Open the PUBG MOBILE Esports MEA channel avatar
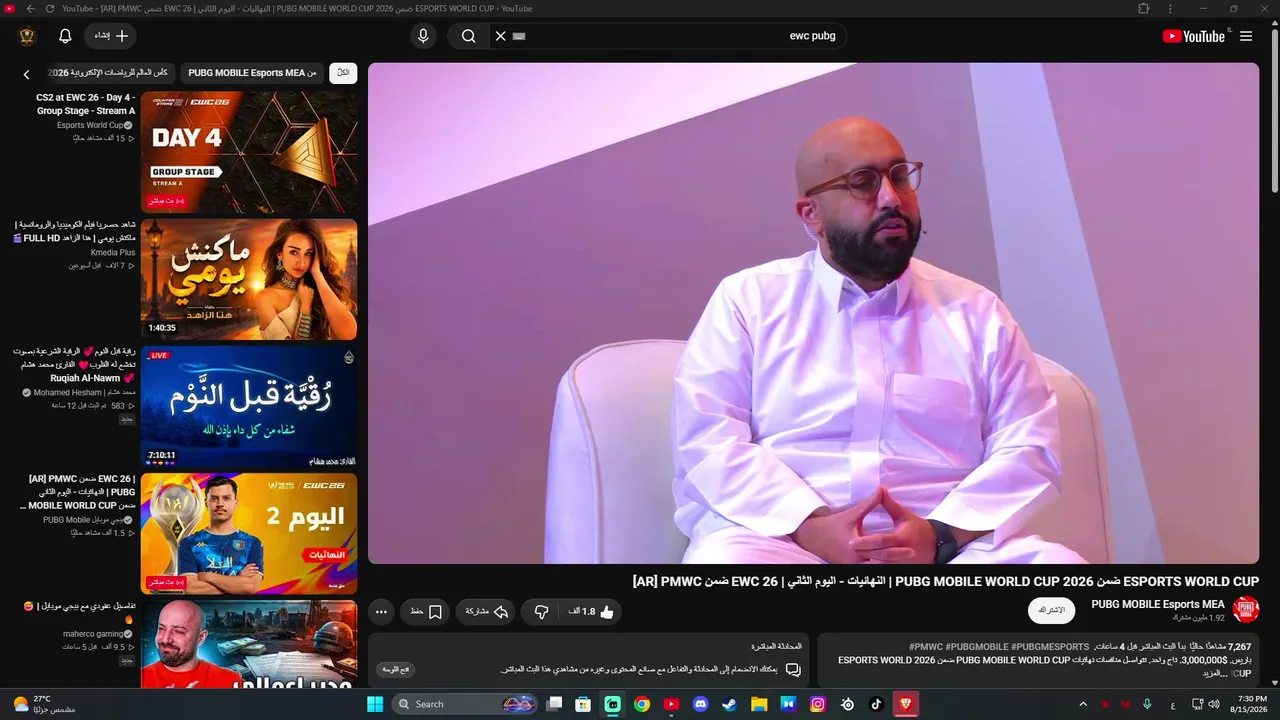The height and width of the screenshot is (720, 1280). (1246, 610)
